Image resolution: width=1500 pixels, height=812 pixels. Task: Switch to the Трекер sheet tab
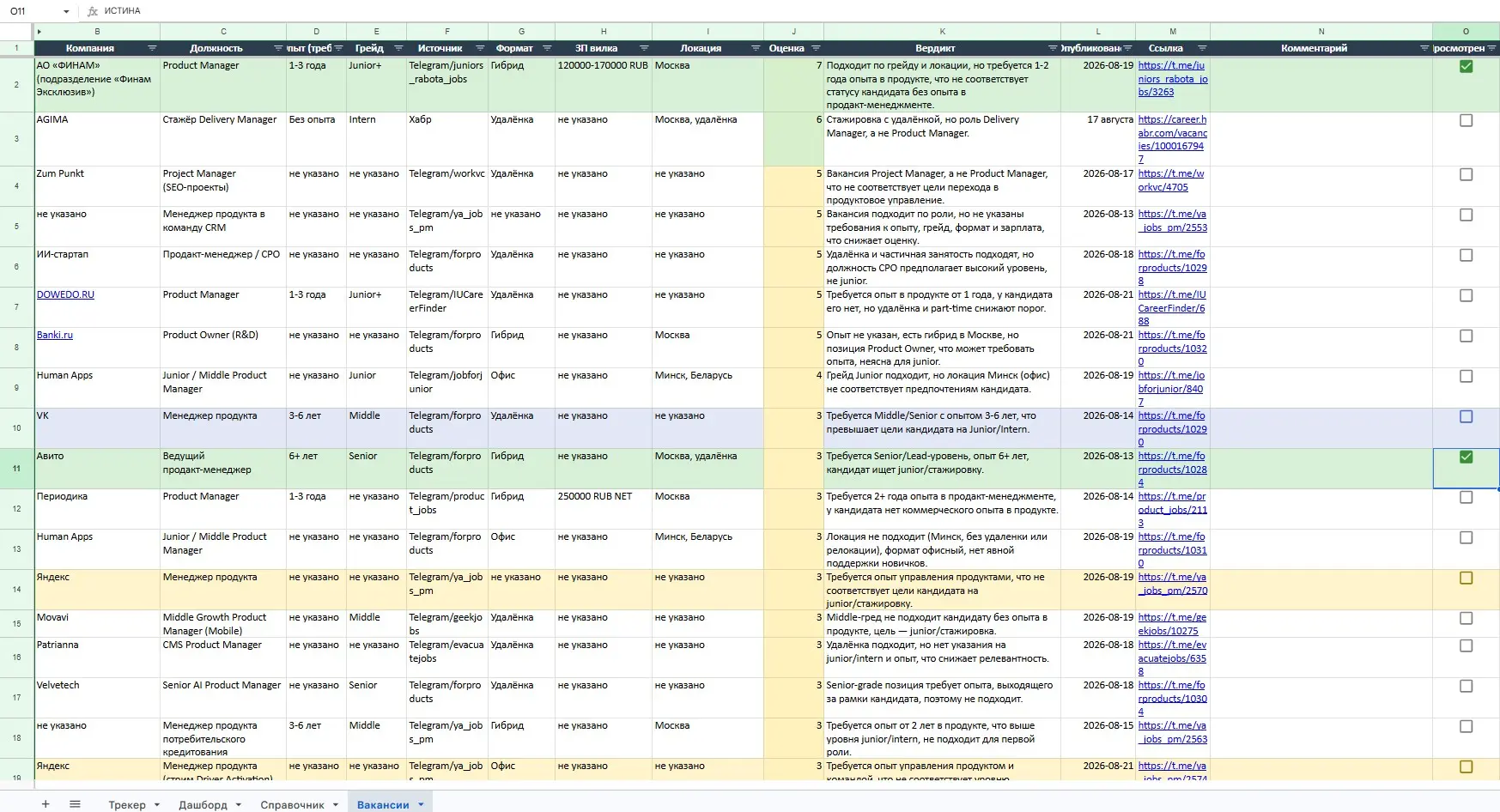click(x=127, y=805)
